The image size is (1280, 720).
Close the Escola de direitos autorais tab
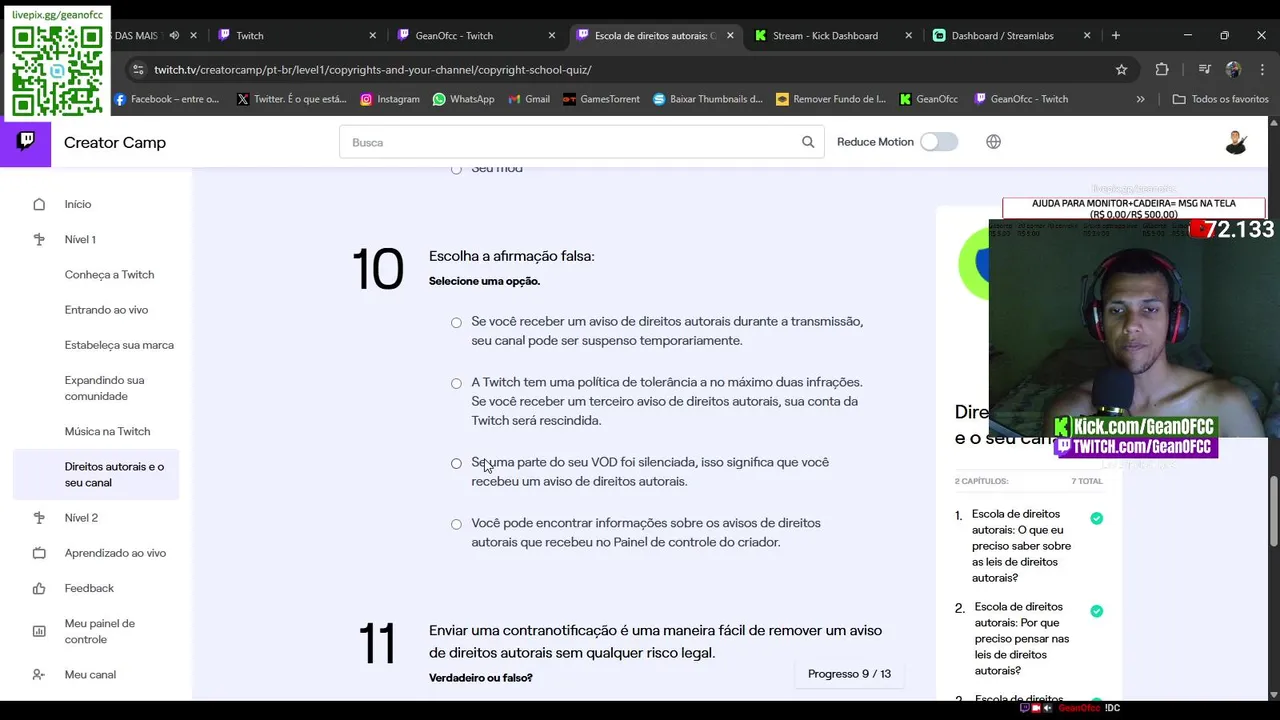point(730,35)
